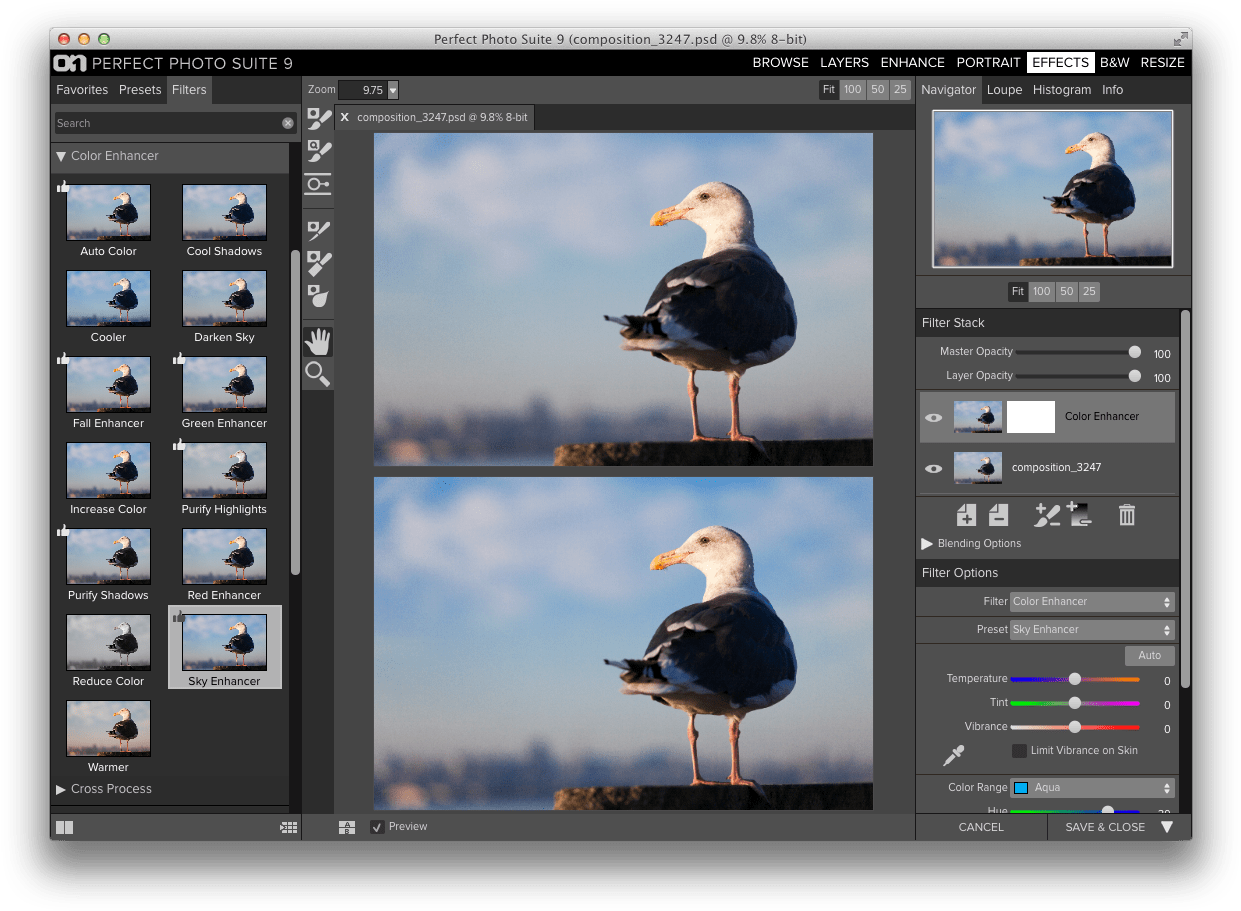Image resolution: width=1241 pixels, height=911 pixels.
Task: Add a new filter to the stack
Action: tap(966, 514)
